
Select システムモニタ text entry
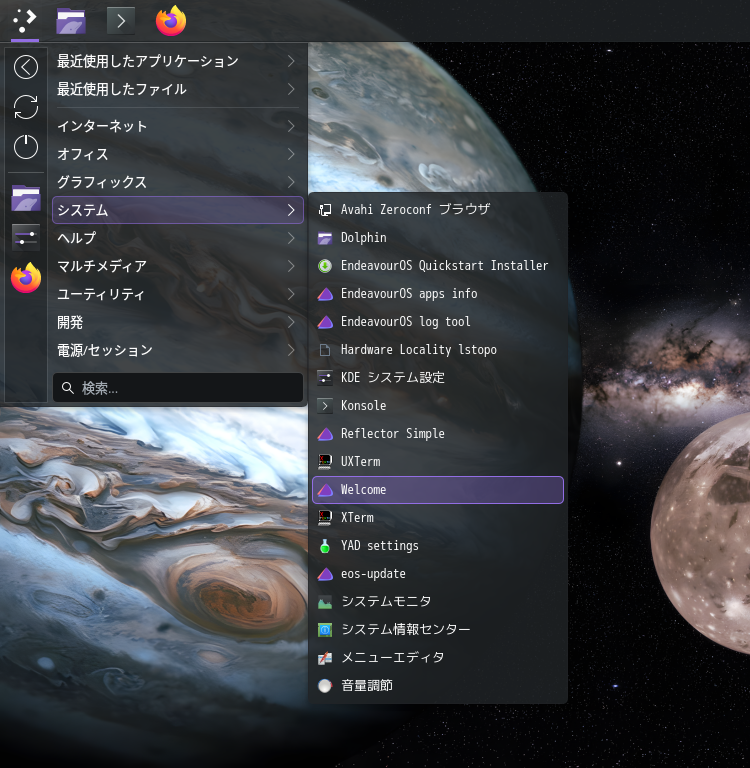tap(386, 602)
